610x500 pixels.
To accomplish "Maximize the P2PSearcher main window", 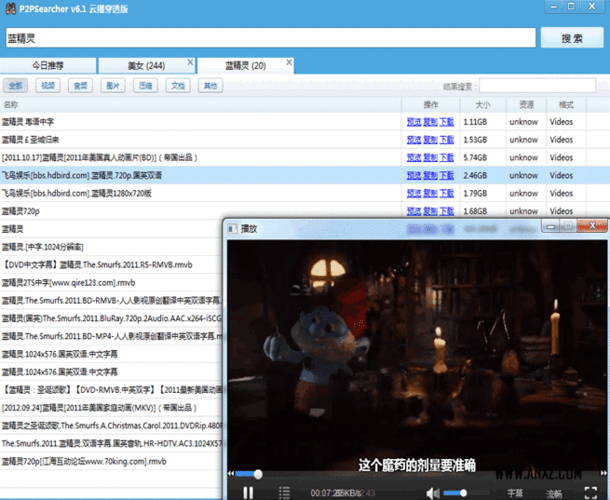I will coord(571,7).
